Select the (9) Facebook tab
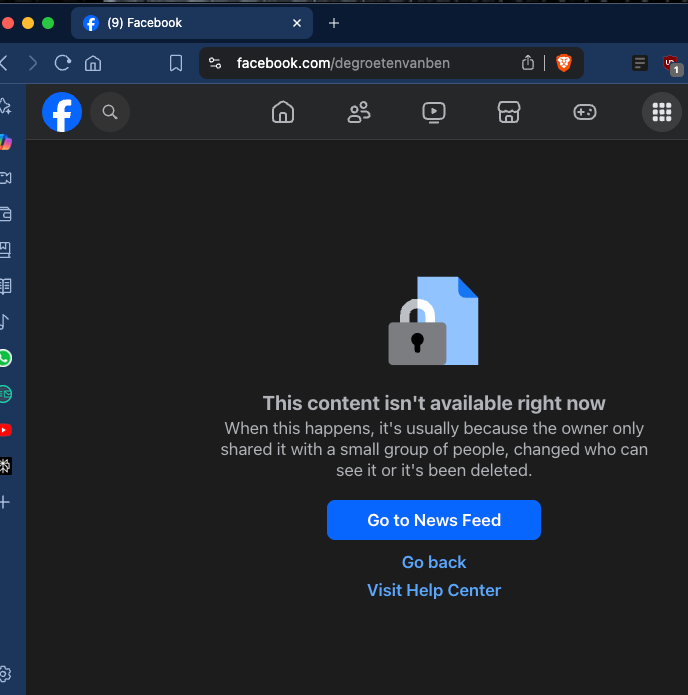Screen dimensions: 688x695 pyautogui.click(x=192, y=23)
